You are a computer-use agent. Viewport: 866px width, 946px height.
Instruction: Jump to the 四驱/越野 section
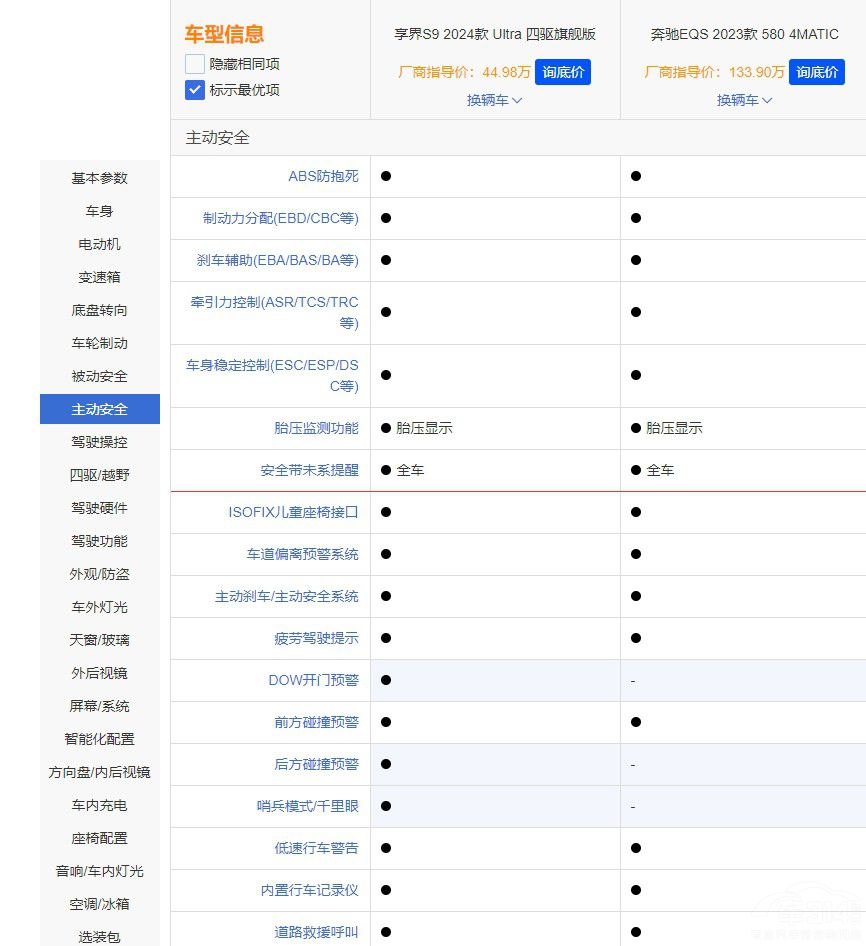tap(97, 475)
